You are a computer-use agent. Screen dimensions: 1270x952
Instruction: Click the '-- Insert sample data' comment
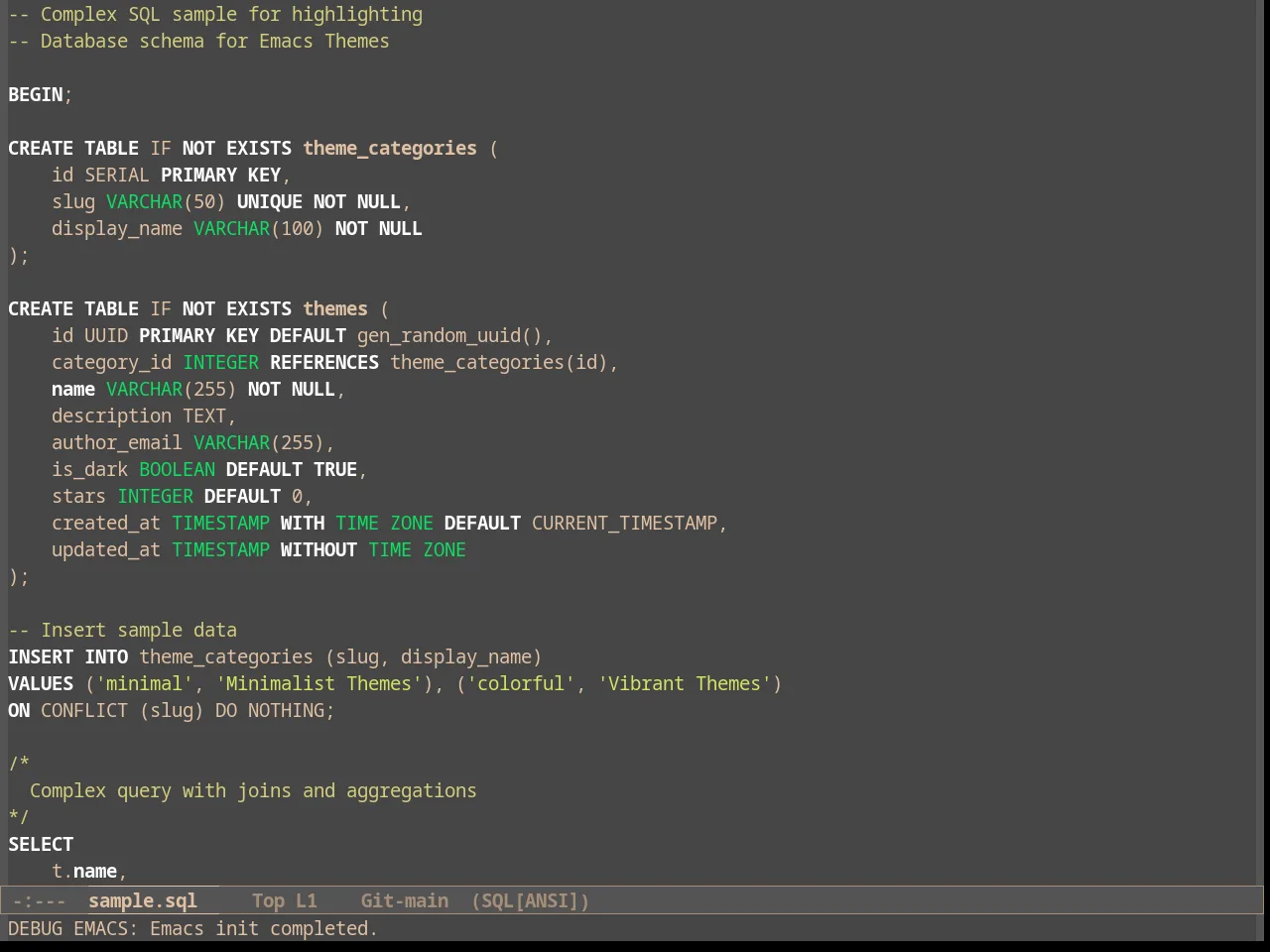coord(123,630)
